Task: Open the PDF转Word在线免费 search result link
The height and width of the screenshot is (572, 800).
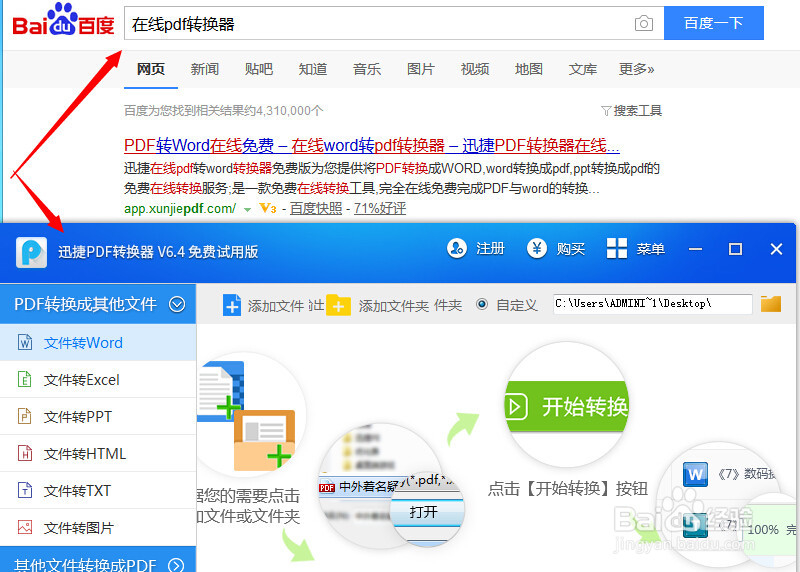Action: (371, 145)
